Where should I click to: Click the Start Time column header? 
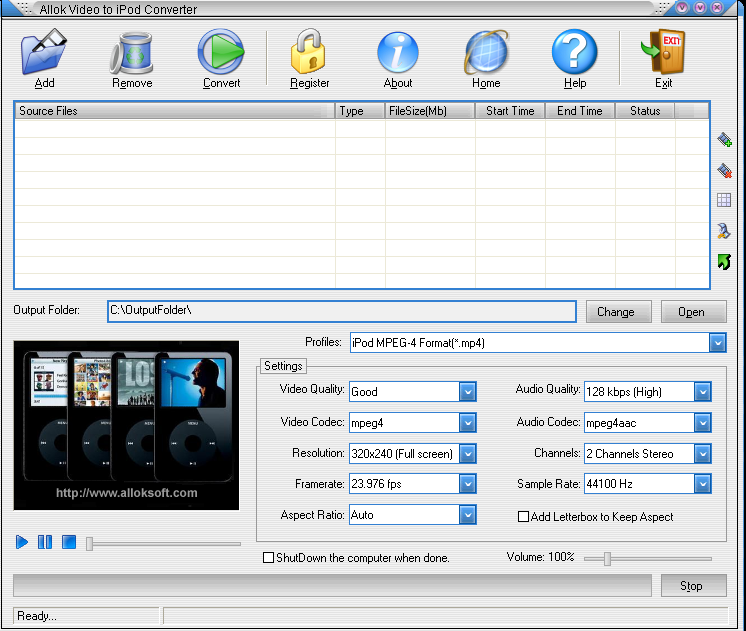click(x=510, y=111)
